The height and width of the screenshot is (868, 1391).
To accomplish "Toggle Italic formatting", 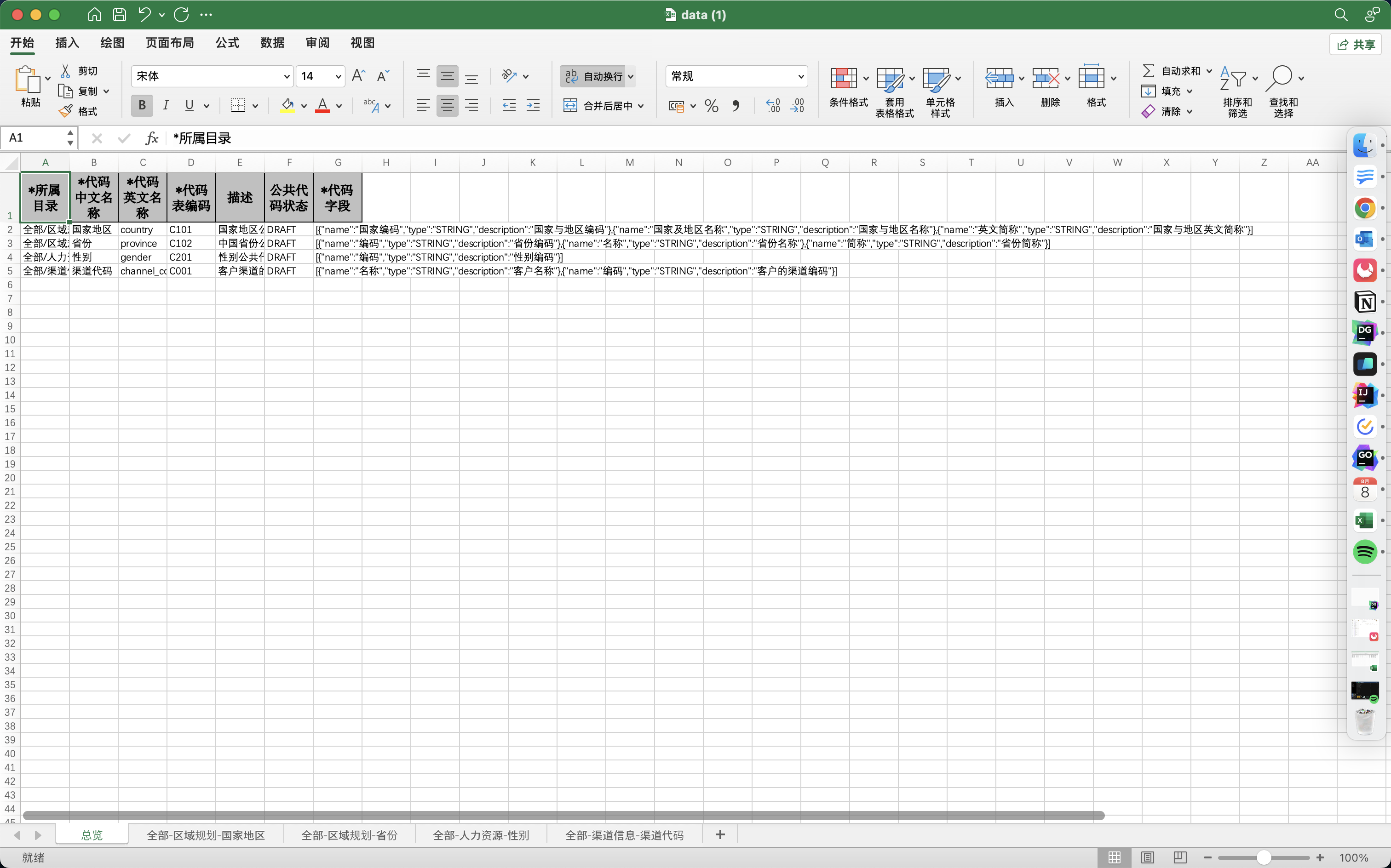I will [166, 106].
